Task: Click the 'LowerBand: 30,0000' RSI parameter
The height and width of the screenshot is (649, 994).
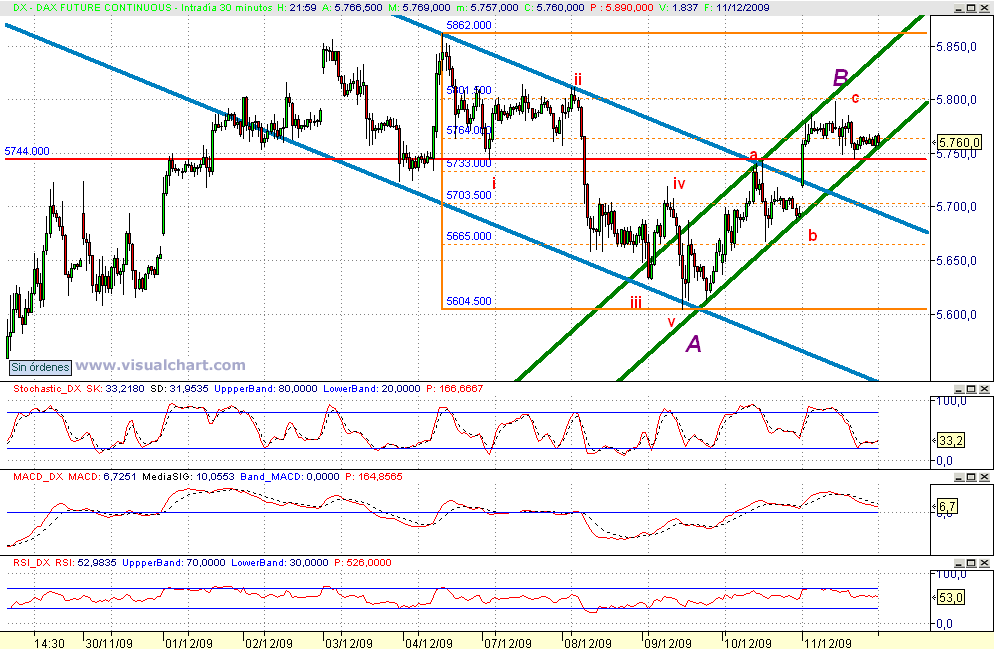Action: (280, 563)
